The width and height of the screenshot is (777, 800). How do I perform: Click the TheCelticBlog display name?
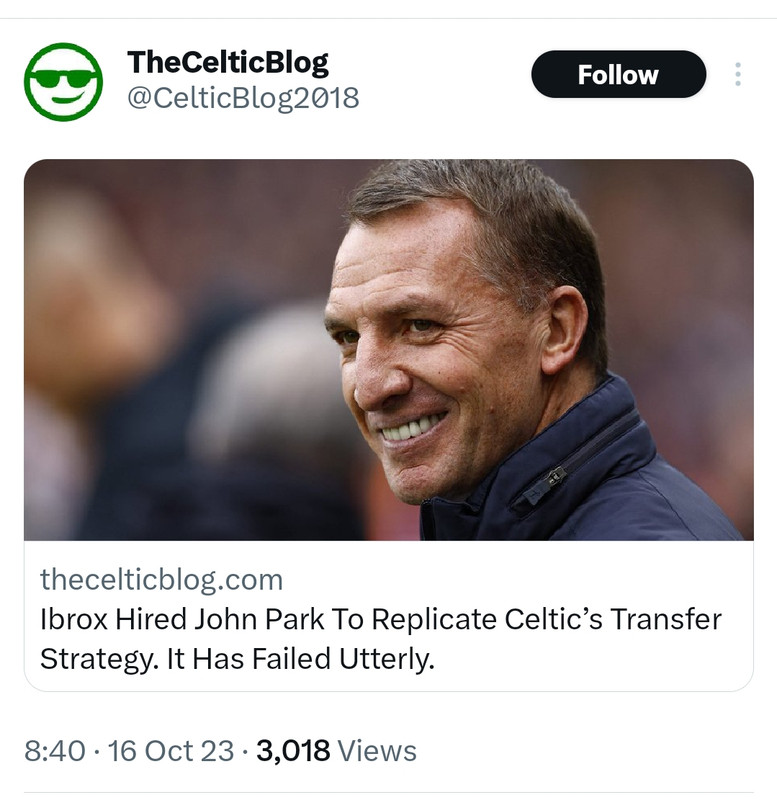click(227, 63)
